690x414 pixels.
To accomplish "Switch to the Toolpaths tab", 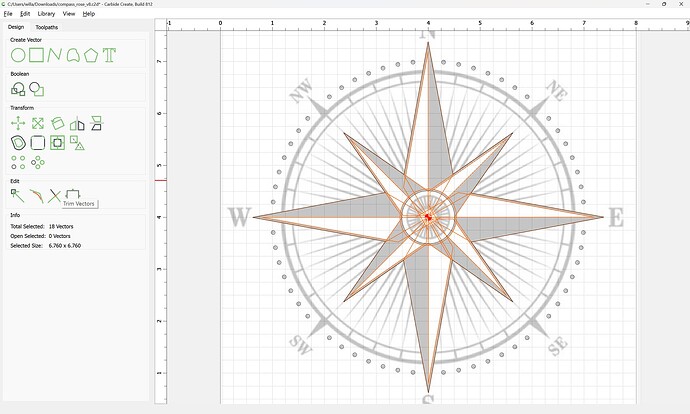I will [47, 27].
